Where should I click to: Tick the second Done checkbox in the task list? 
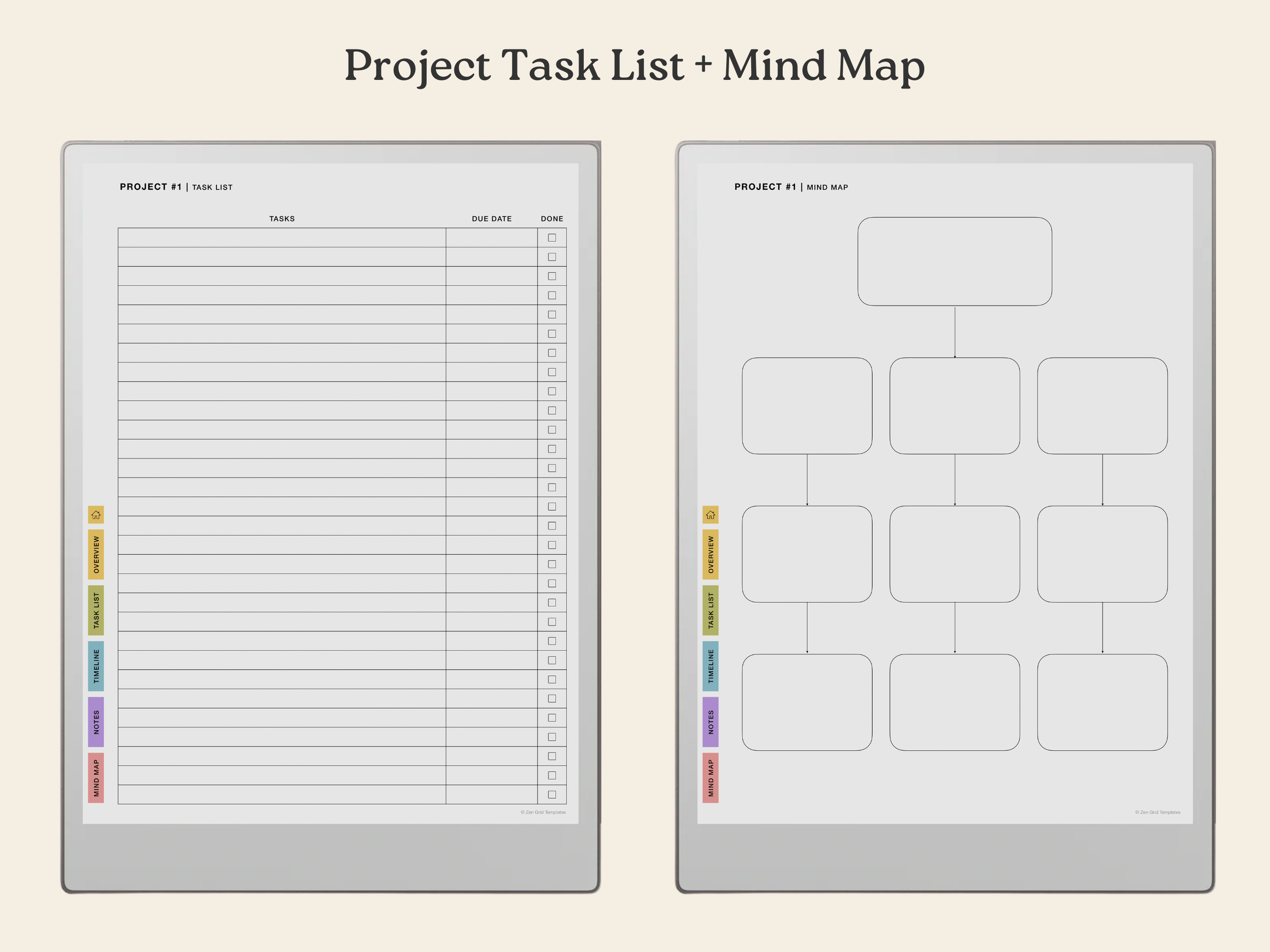click(x=552, y=257)
